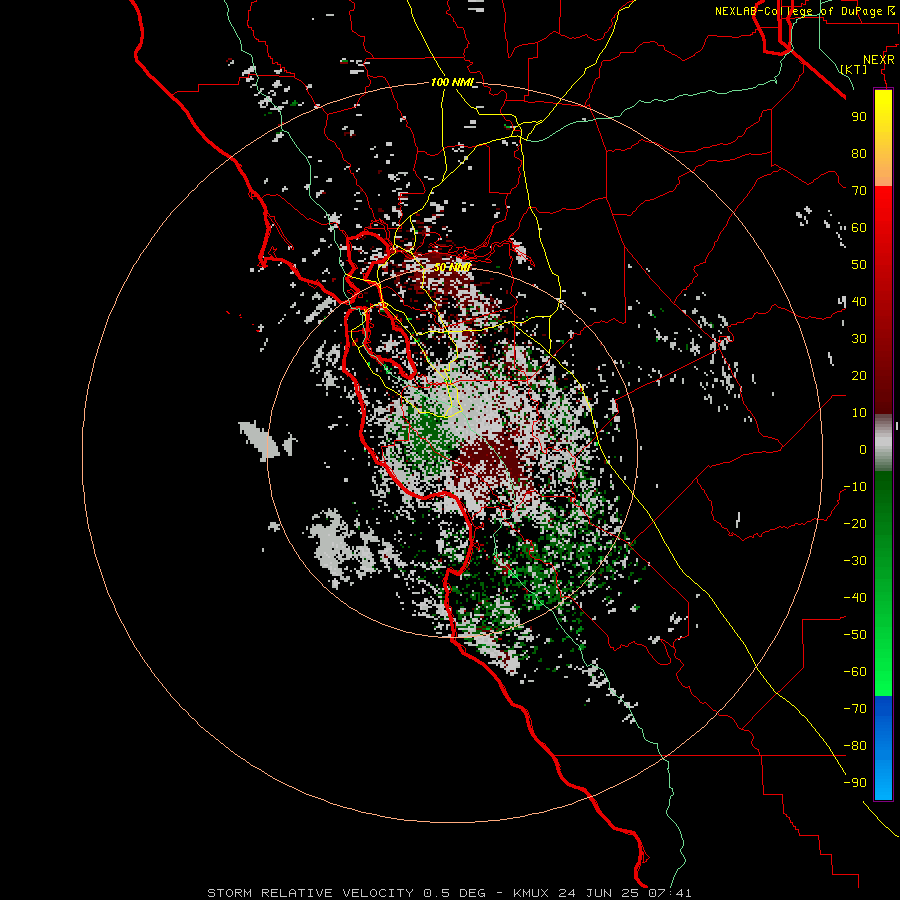Click the "20" value on the velocity scale

tap(859, 376)
